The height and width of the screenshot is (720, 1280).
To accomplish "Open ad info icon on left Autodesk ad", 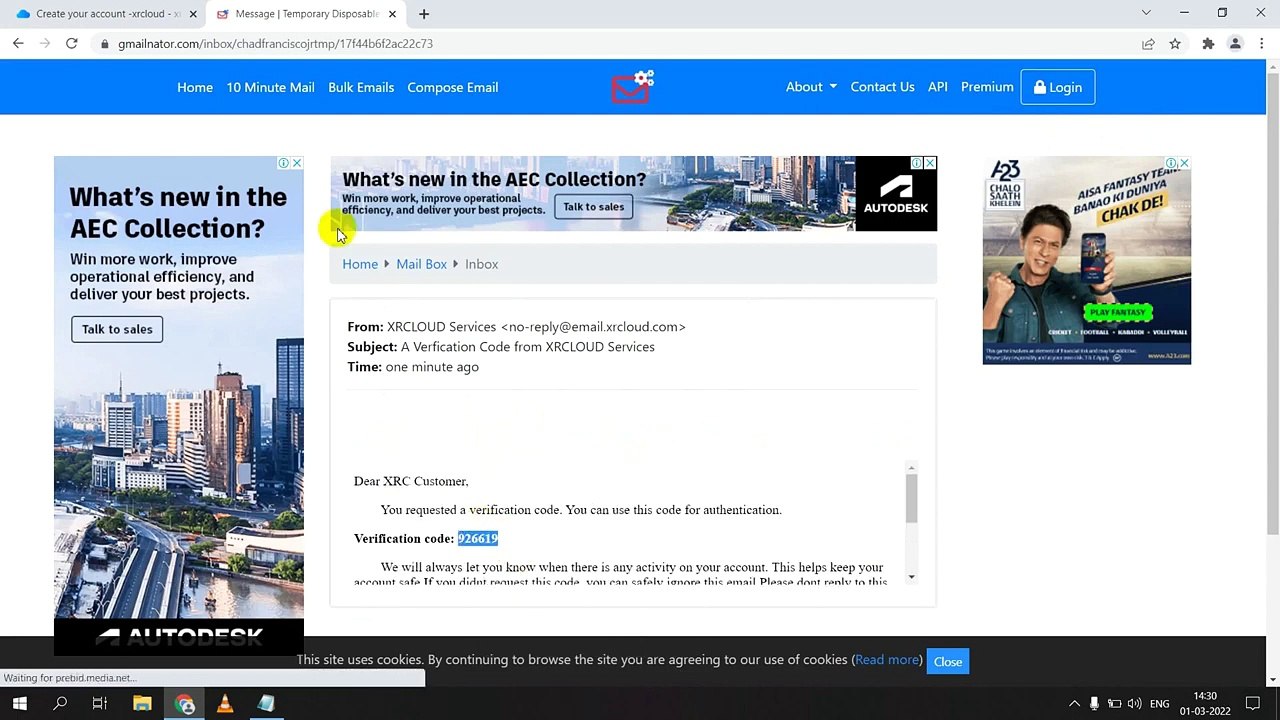I will [284, 163].
